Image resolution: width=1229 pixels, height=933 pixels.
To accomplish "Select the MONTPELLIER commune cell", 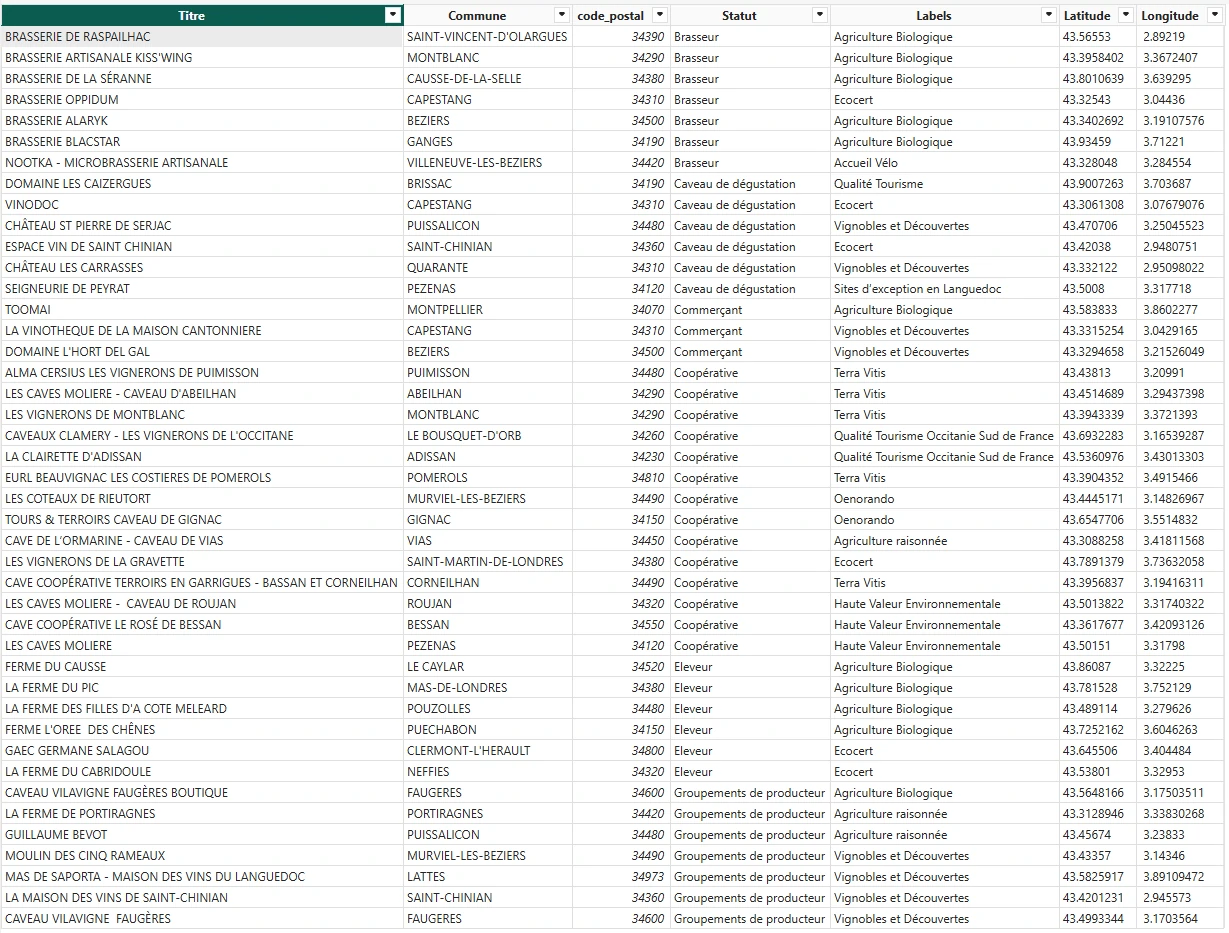I will coord(445,310).
